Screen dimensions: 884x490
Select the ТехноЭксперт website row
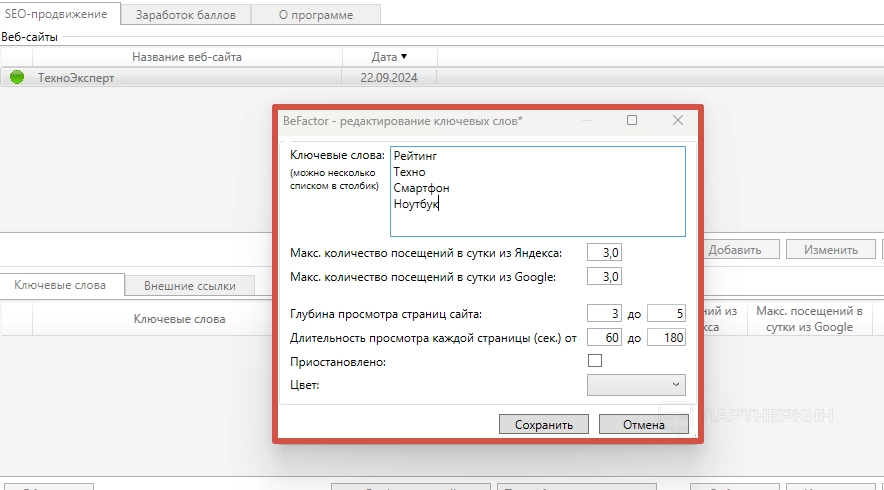point(200,77)
